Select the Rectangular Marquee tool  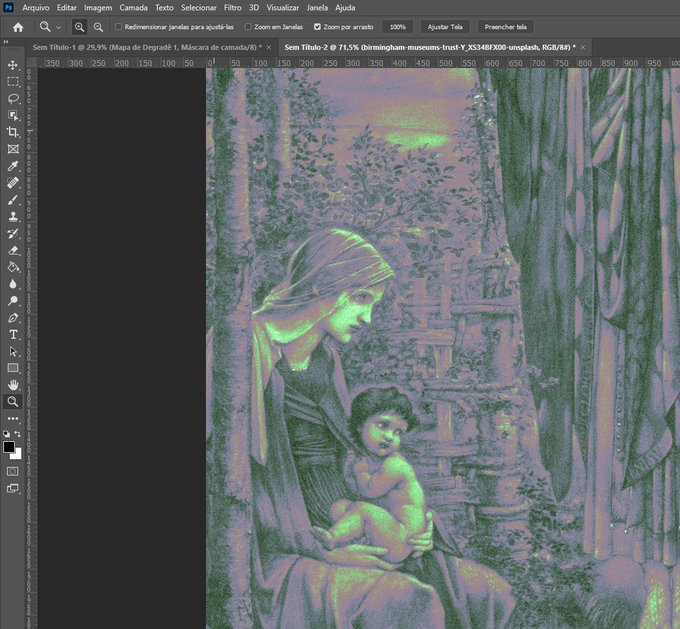click(13, 82)
